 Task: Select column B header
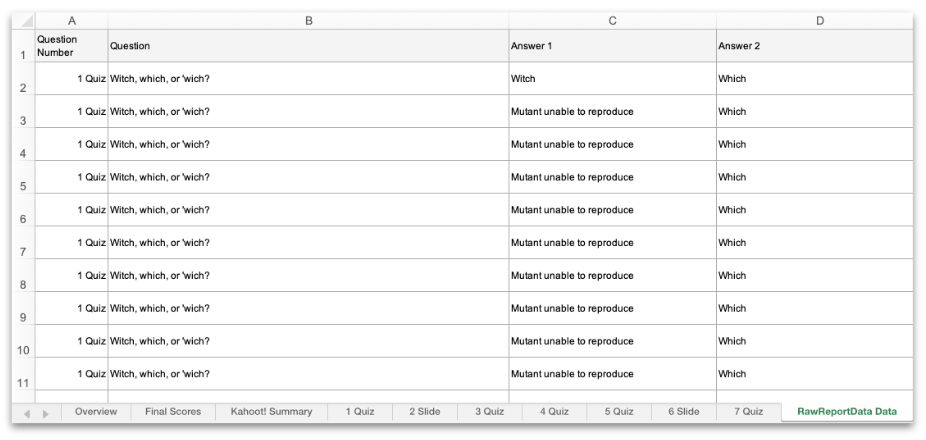(x=308, y=21)
